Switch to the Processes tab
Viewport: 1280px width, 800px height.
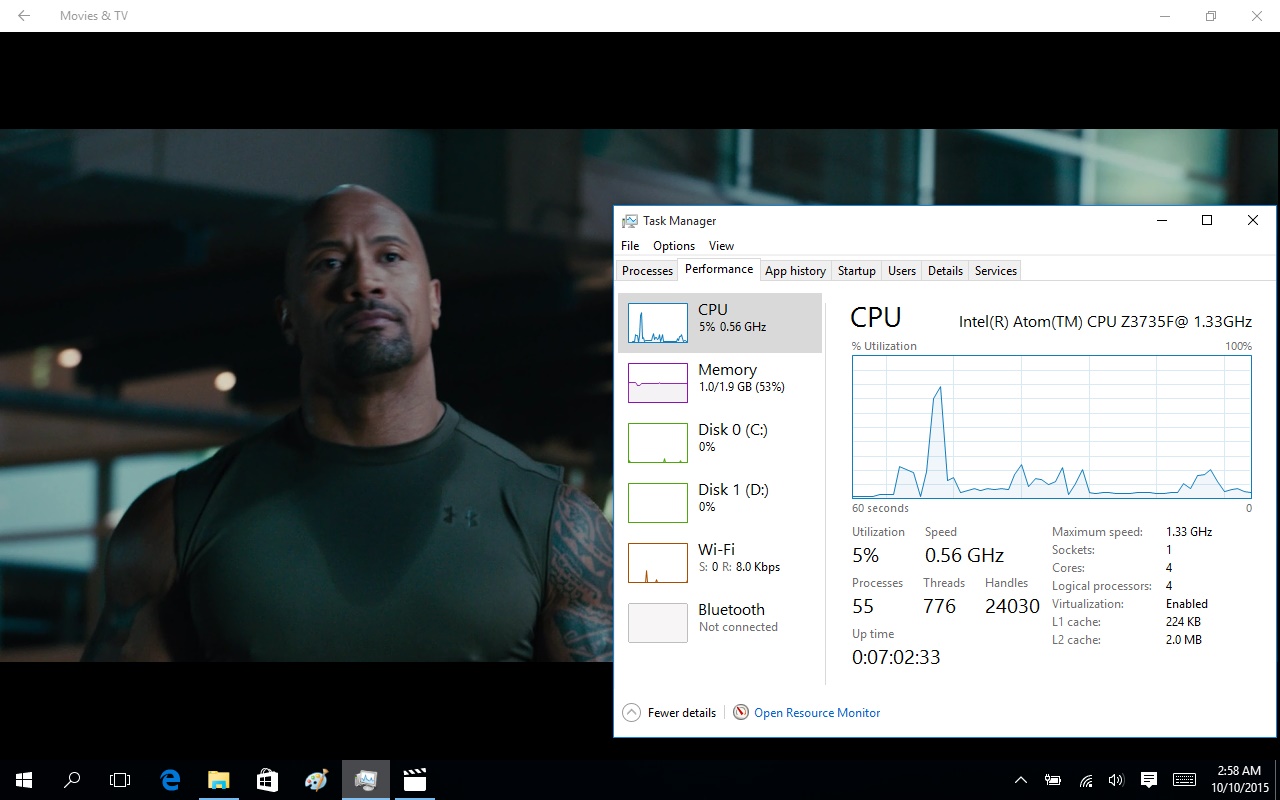tap(647, 271)
